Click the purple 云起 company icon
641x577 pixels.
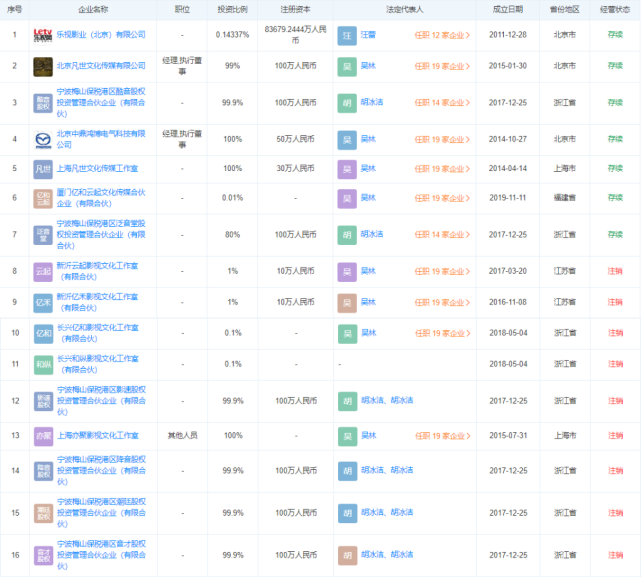click(x=43, y=271)
